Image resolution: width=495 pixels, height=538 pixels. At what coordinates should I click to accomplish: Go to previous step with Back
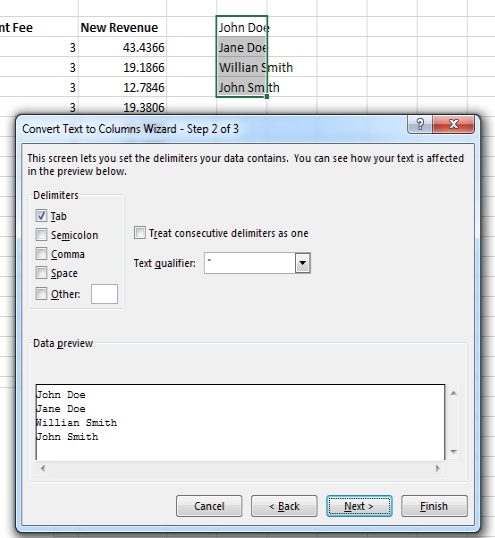tap(284, 506)
